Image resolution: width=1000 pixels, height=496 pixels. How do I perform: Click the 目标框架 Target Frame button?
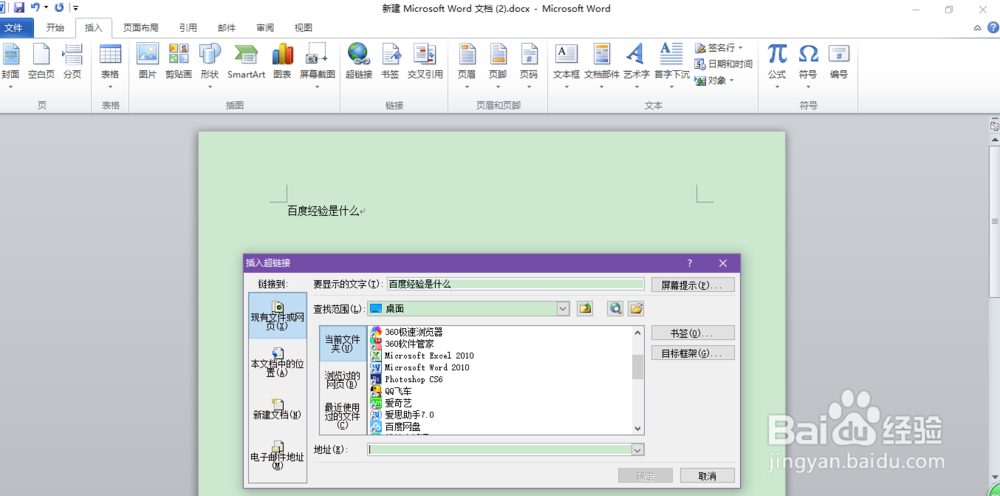coord(693,353)
